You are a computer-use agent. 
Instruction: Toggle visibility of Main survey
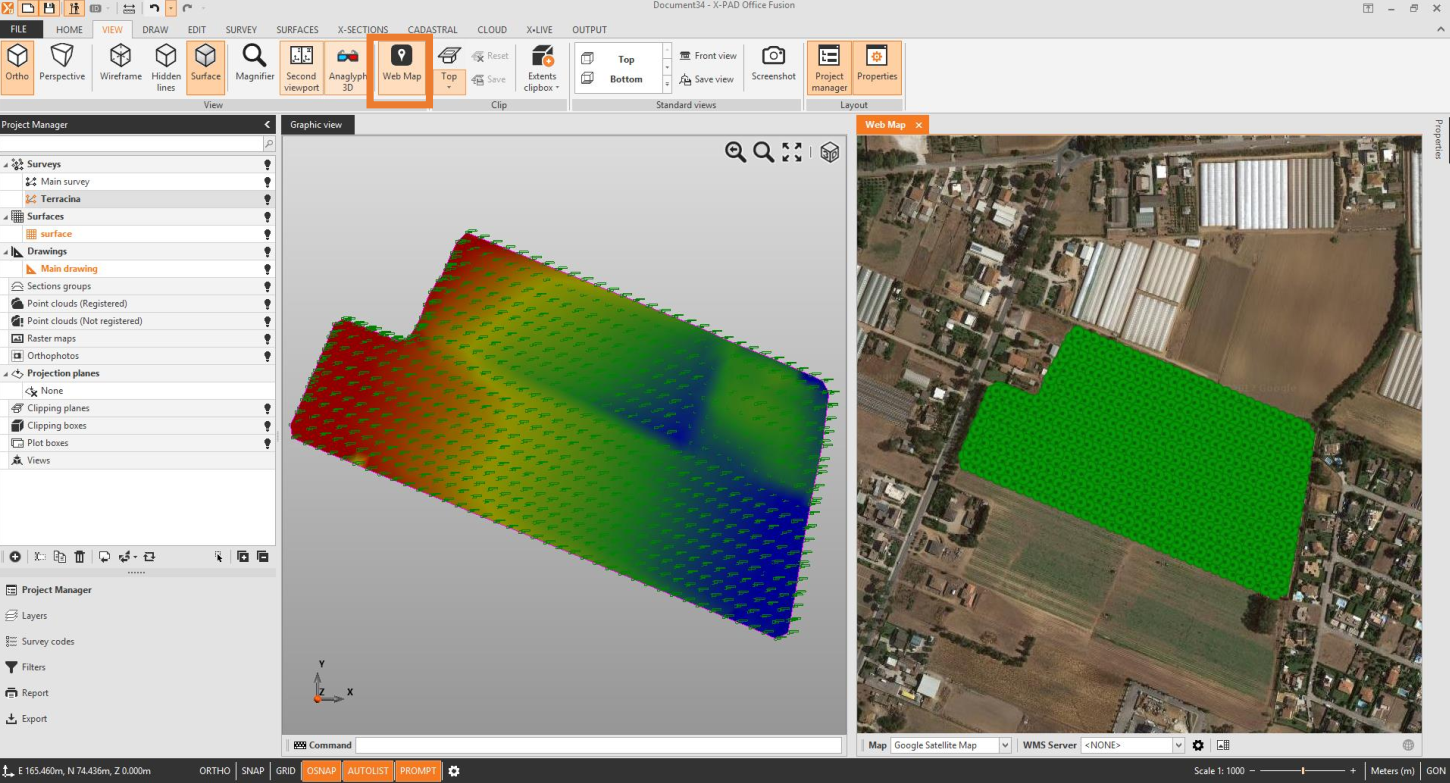click(267, 182)
